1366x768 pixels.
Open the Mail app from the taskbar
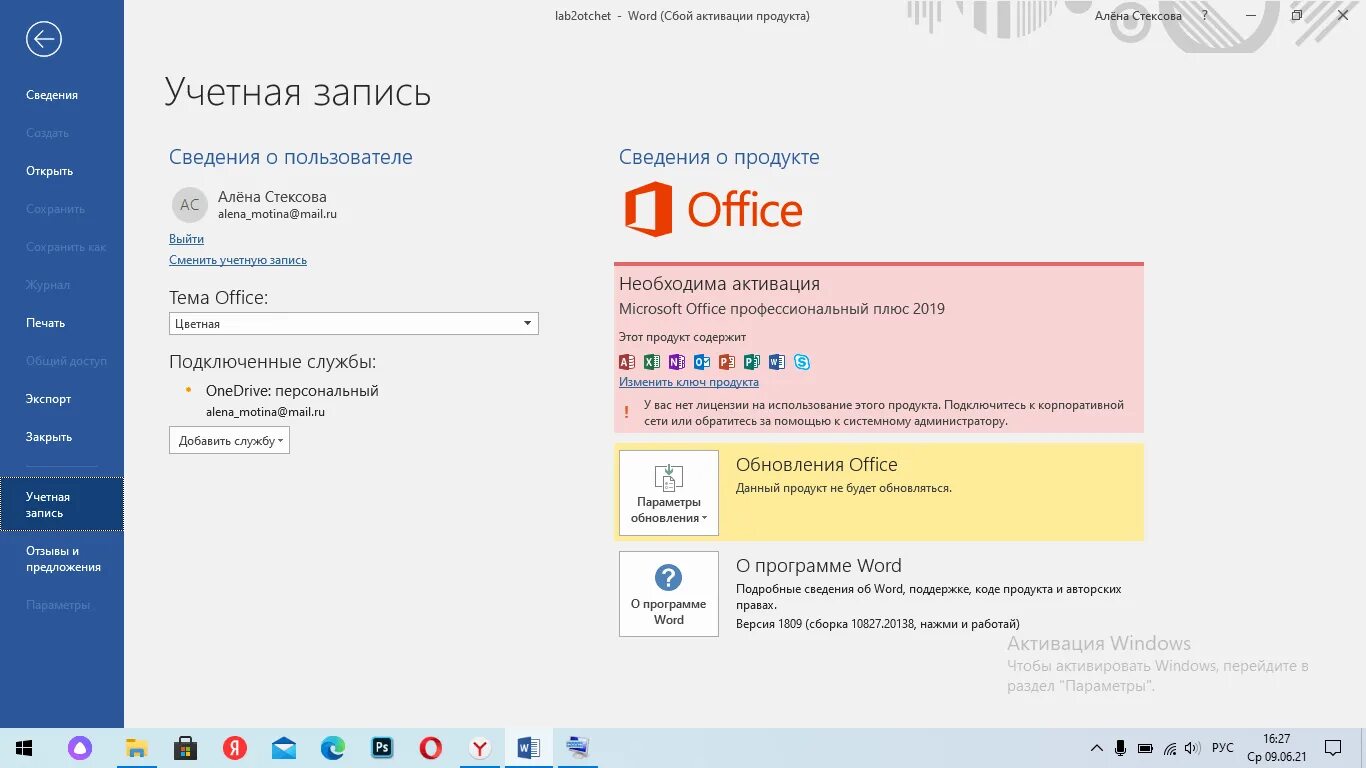pyautogui.click(x=283, y=748)
